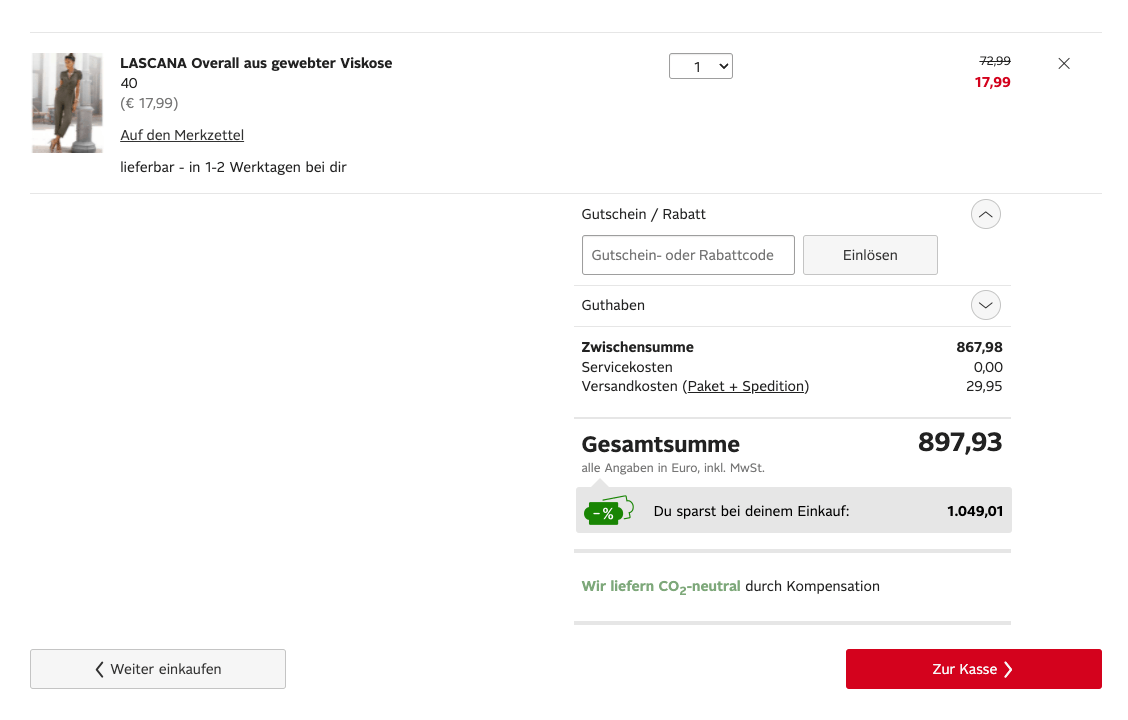Viewport: 1128px width, 720px height.
Task: Remove LASCANA Overall with the X icon
Action: 1064,63
